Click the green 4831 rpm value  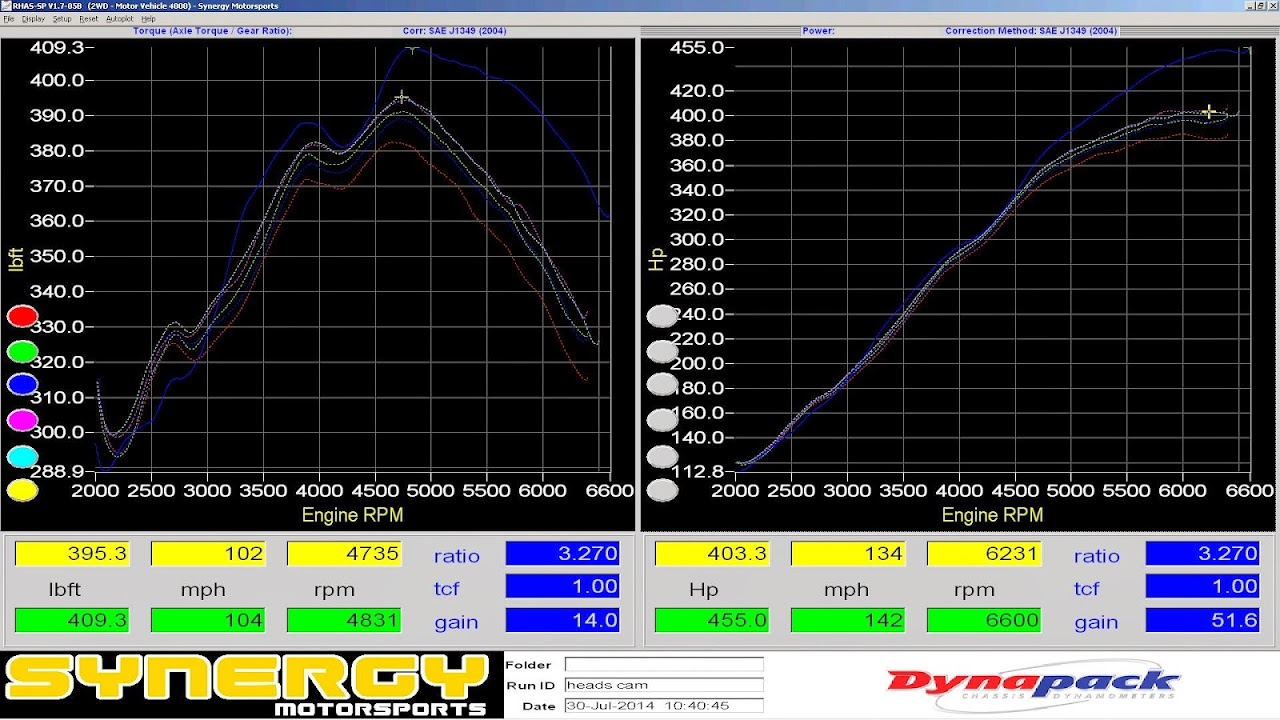(344, 620)
